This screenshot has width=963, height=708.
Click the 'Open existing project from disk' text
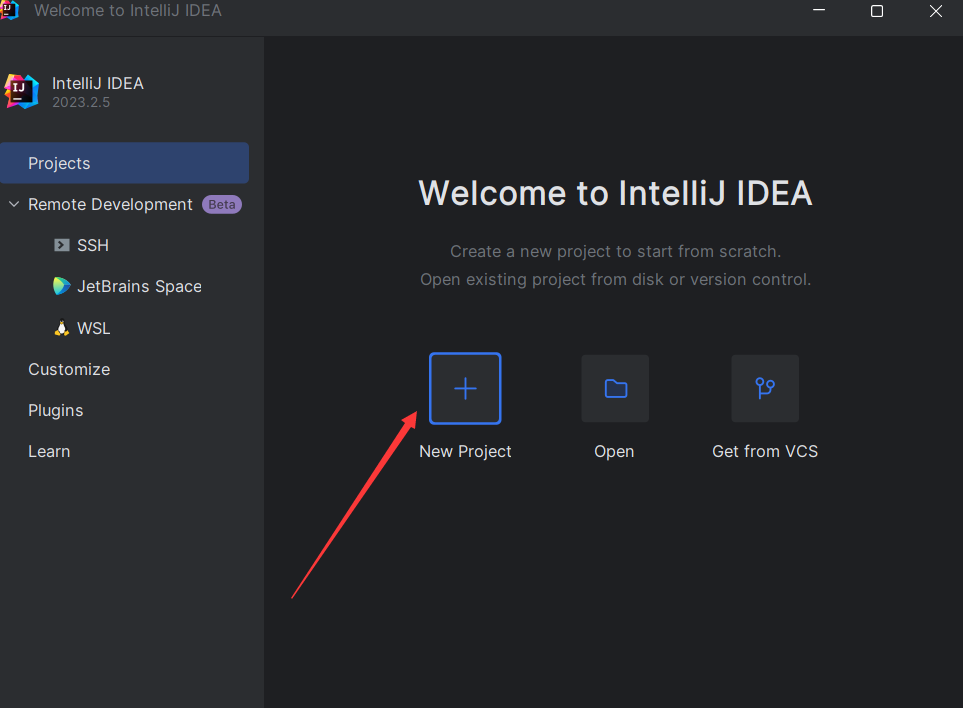pos(615,280)
